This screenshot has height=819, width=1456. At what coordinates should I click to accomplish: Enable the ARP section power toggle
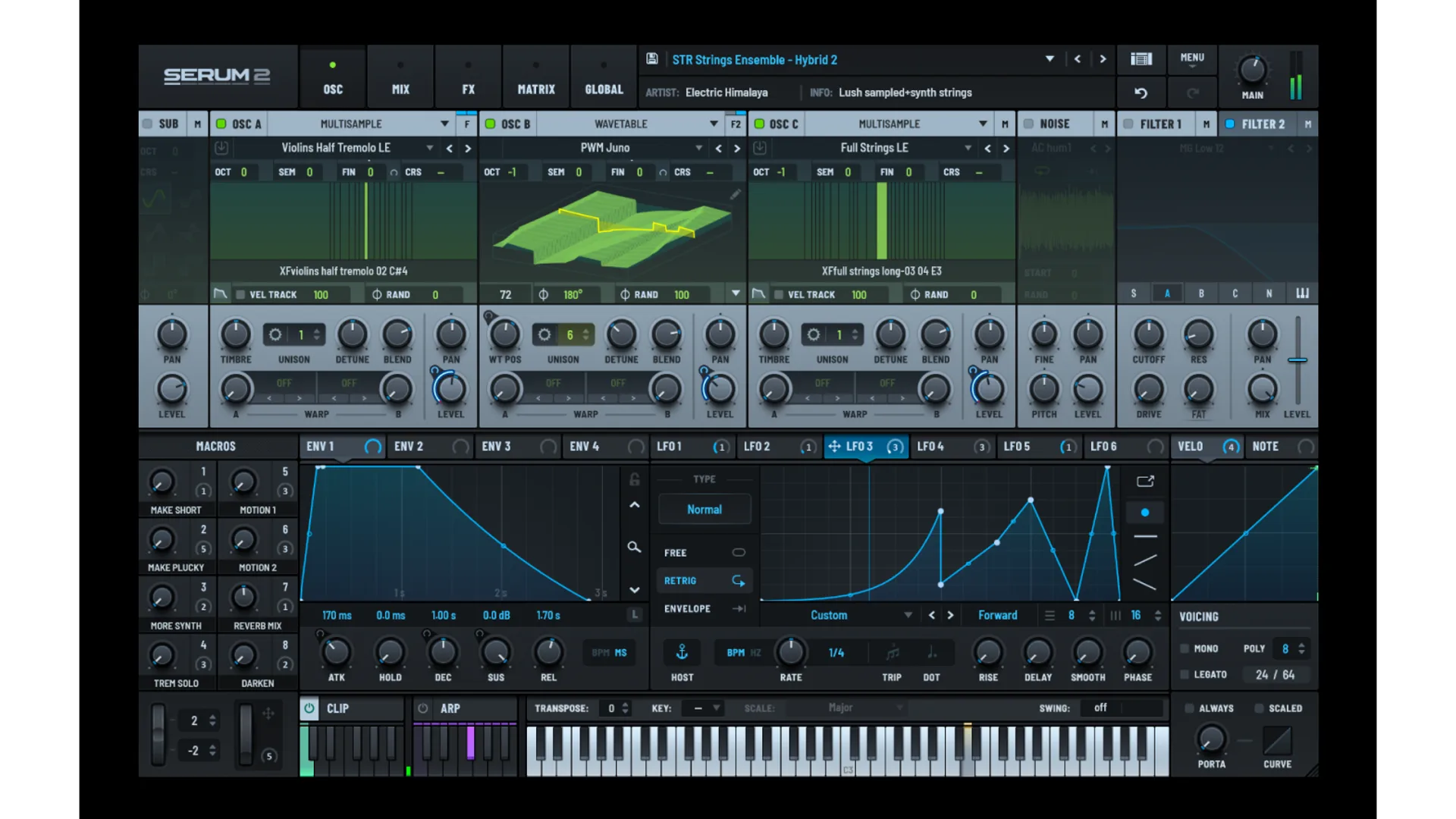[422, 708]
